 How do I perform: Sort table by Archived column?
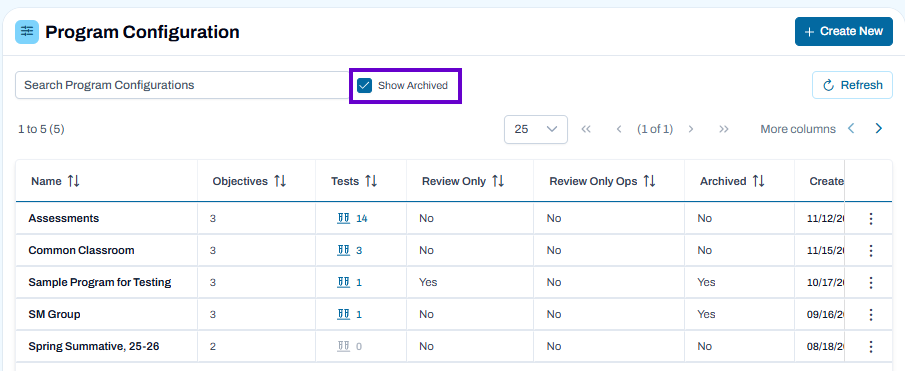(758, 181)
